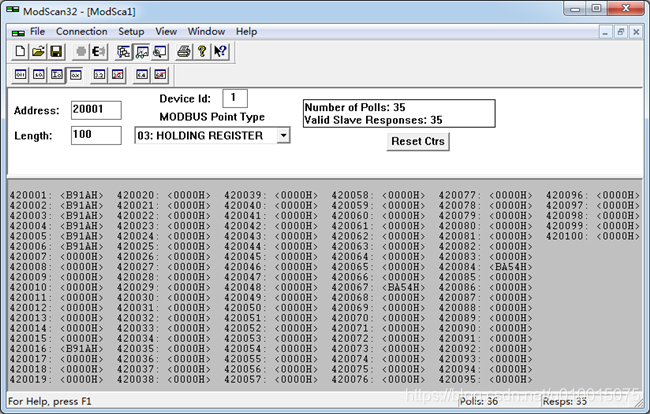This screenshot has width=650, height=414.
Task: Maximize the ModScan32 main window
Action: 596,8
